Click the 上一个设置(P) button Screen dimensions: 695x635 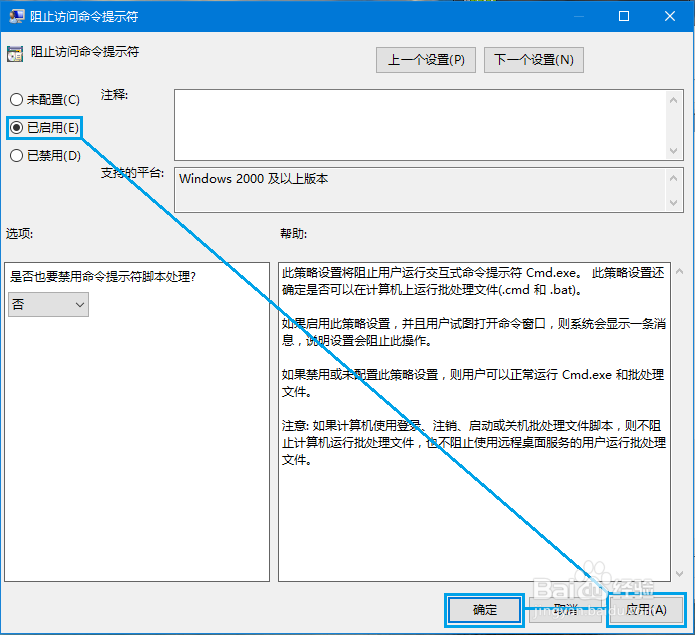(426, 60)
